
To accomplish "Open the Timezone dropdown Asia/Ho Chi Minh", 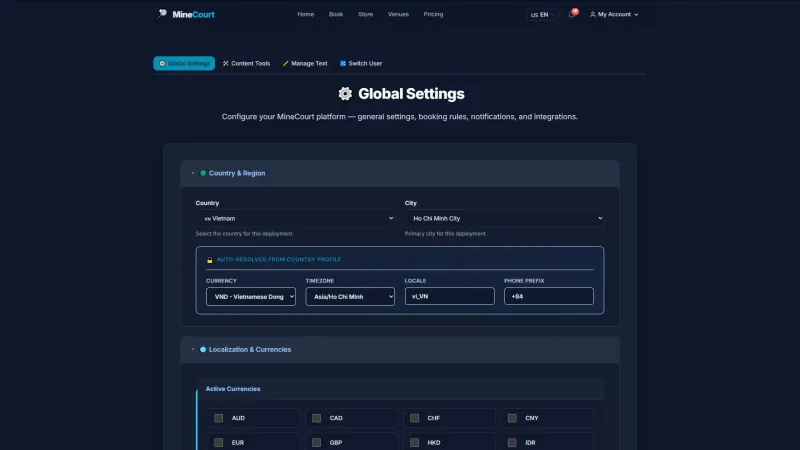I will (x=350, y=296).
